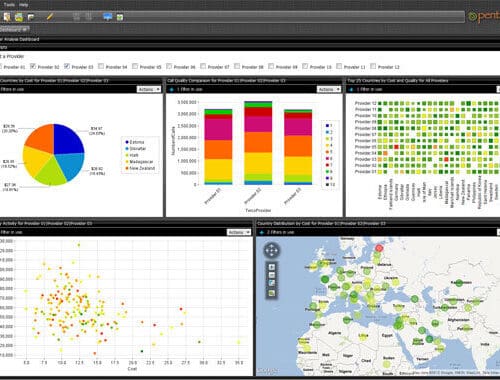Click the Provider 01 stacked bar

(x=218, y=147)
